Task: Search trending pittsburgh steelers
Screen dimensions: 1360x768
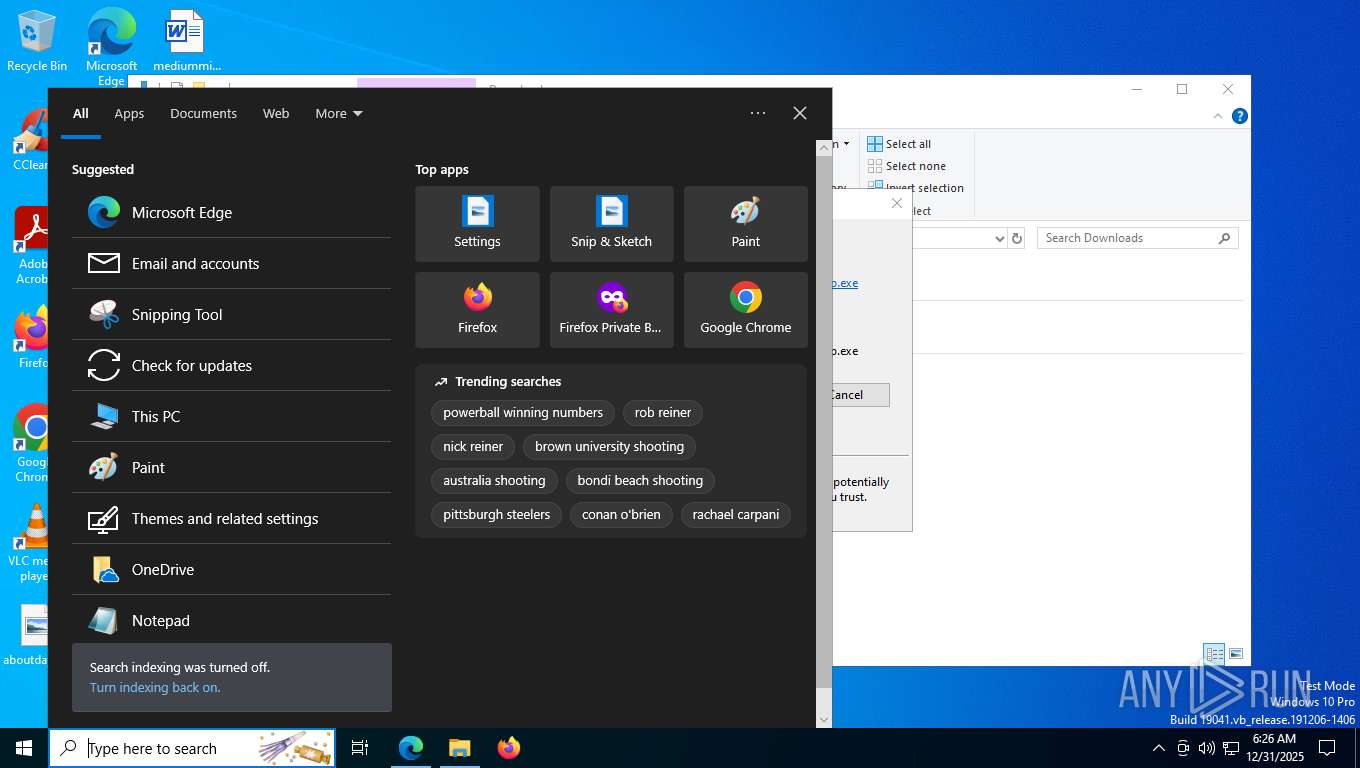Action: [496, 514]
